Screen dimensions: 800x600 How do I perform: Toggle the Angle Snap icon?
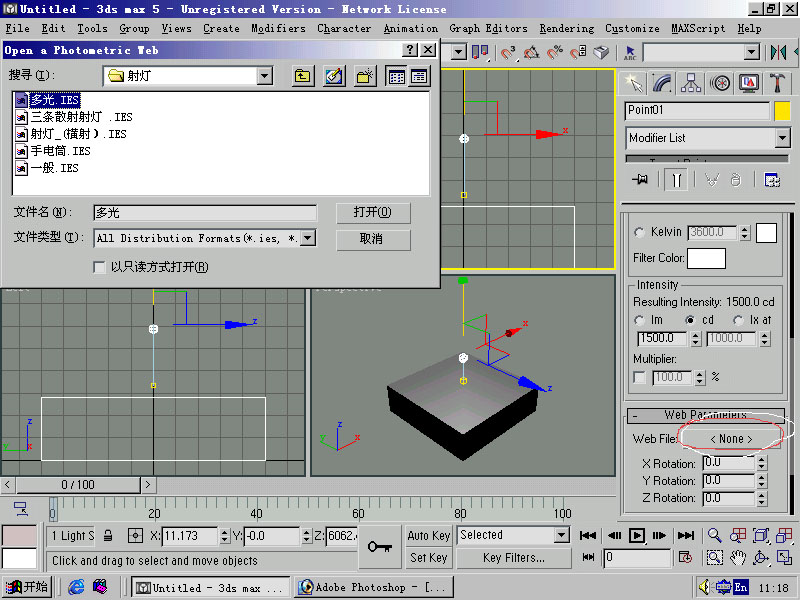(x=531, y=52)
